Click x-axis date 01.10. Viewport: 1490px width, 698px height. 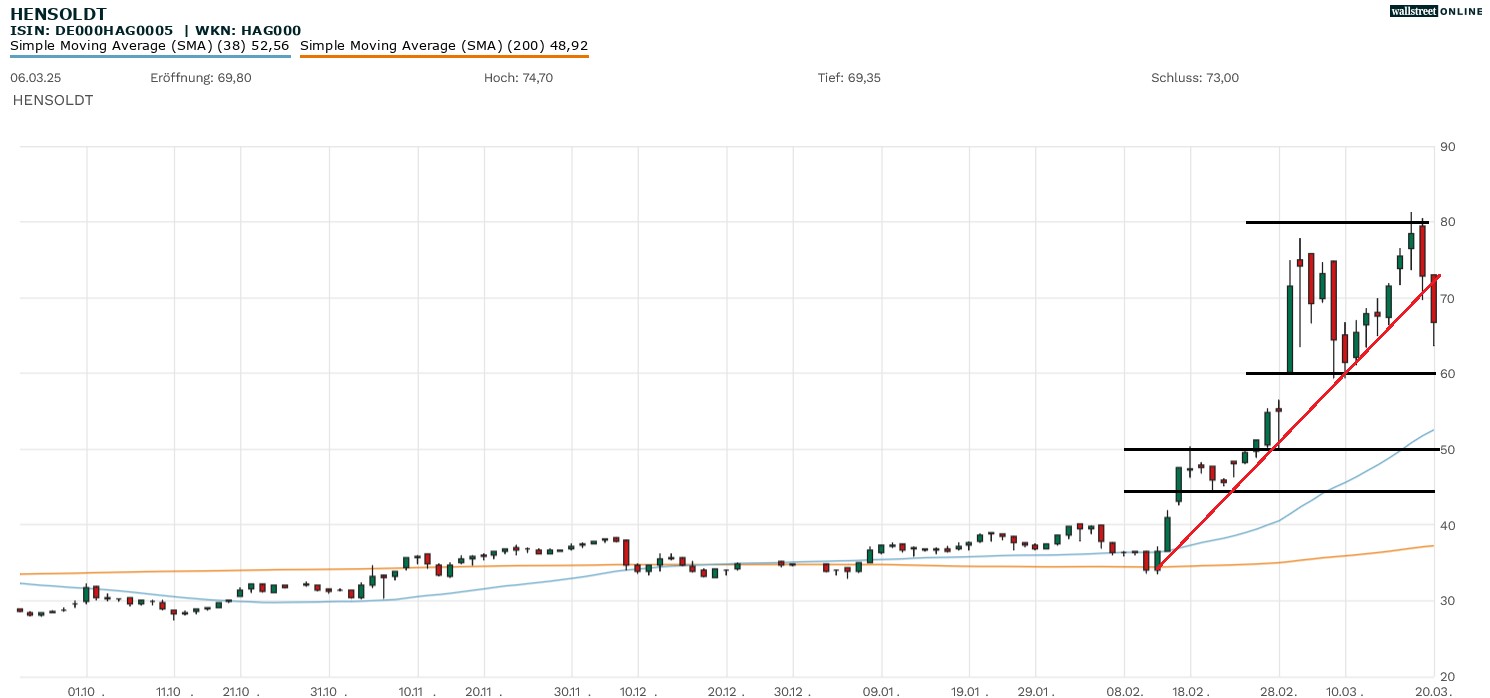(86, 691)
